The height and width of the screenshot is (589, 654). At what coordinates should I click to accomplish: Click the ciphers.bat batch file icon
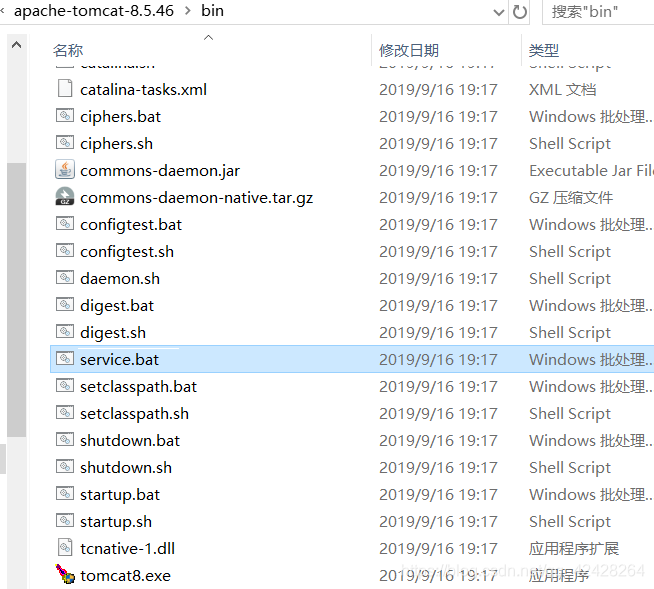coord(65,116)
